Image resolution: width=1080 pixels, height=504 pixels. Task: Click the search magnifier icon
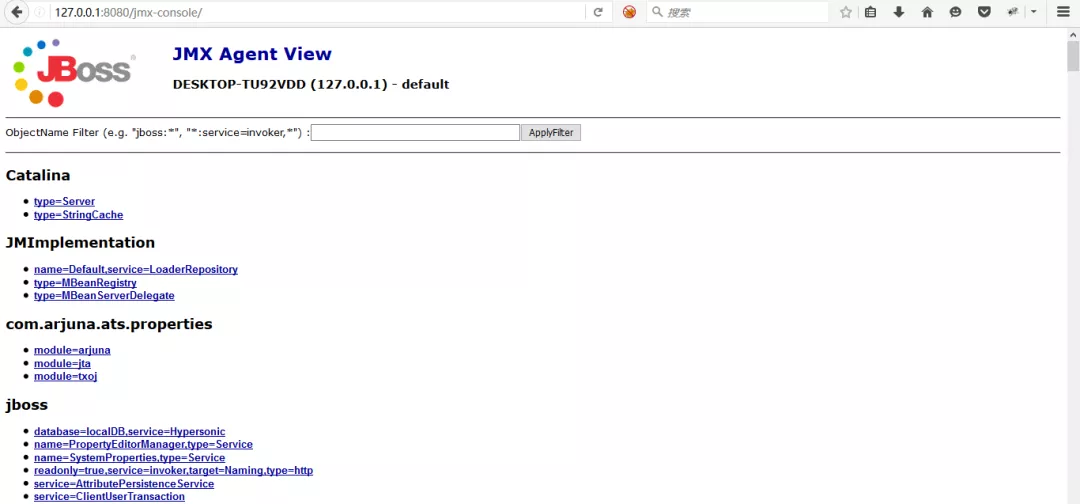click(x=657, y=12)
